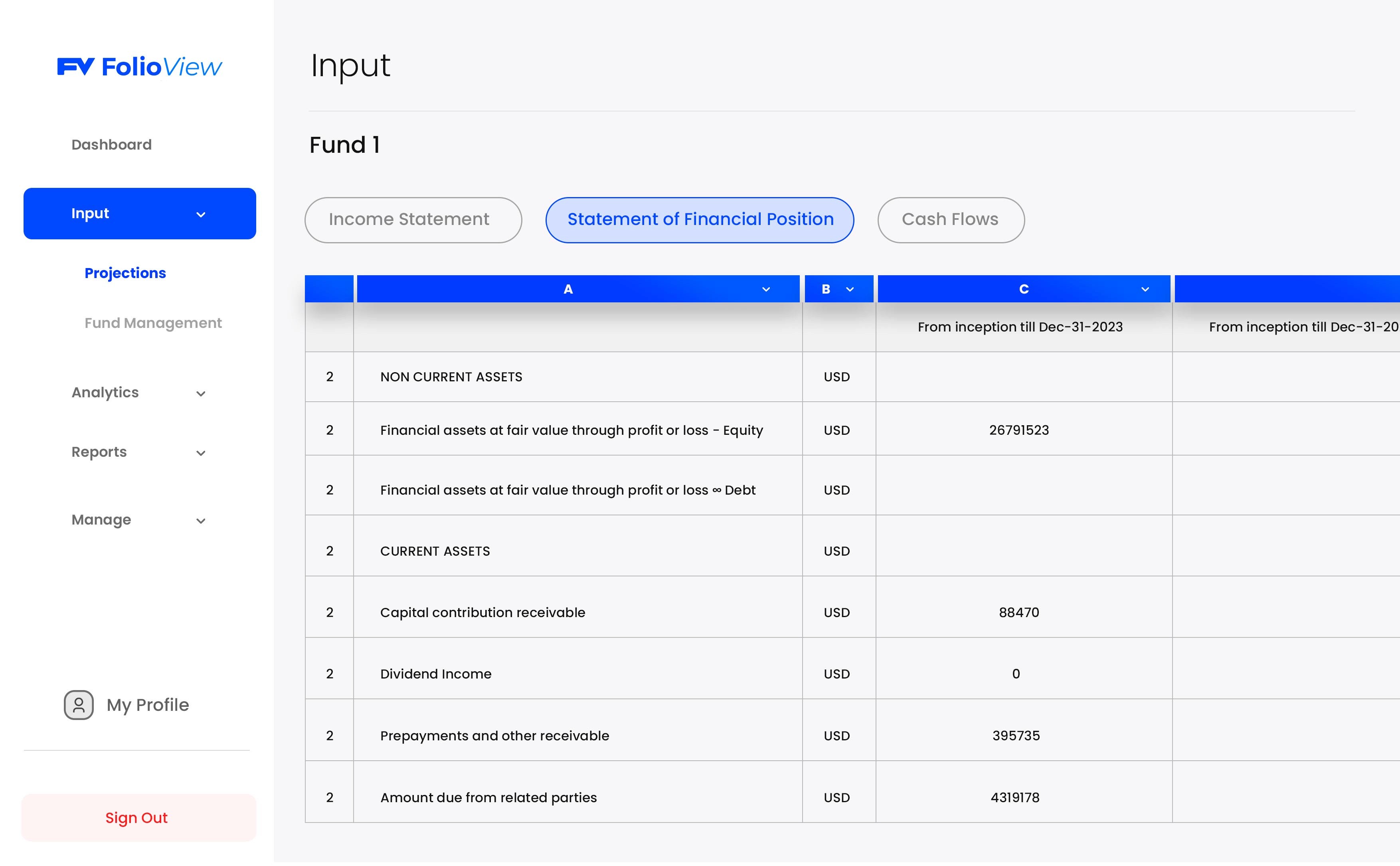
Task: Expand the Reports menu chevron
Action: (x=201, y=453)
